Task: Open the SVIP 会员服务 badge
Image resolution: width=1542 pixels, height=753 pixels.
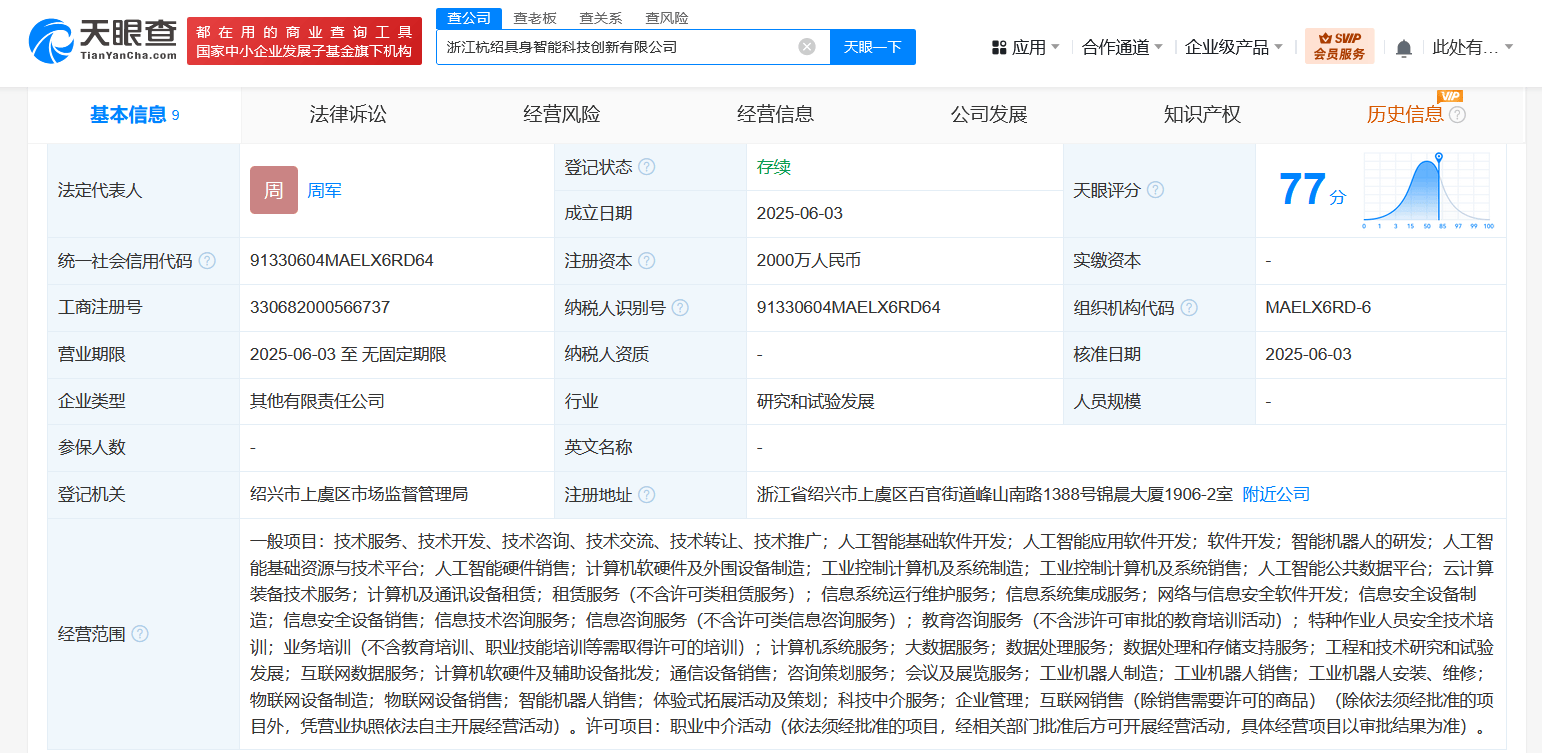Action: click(1339, 46)
